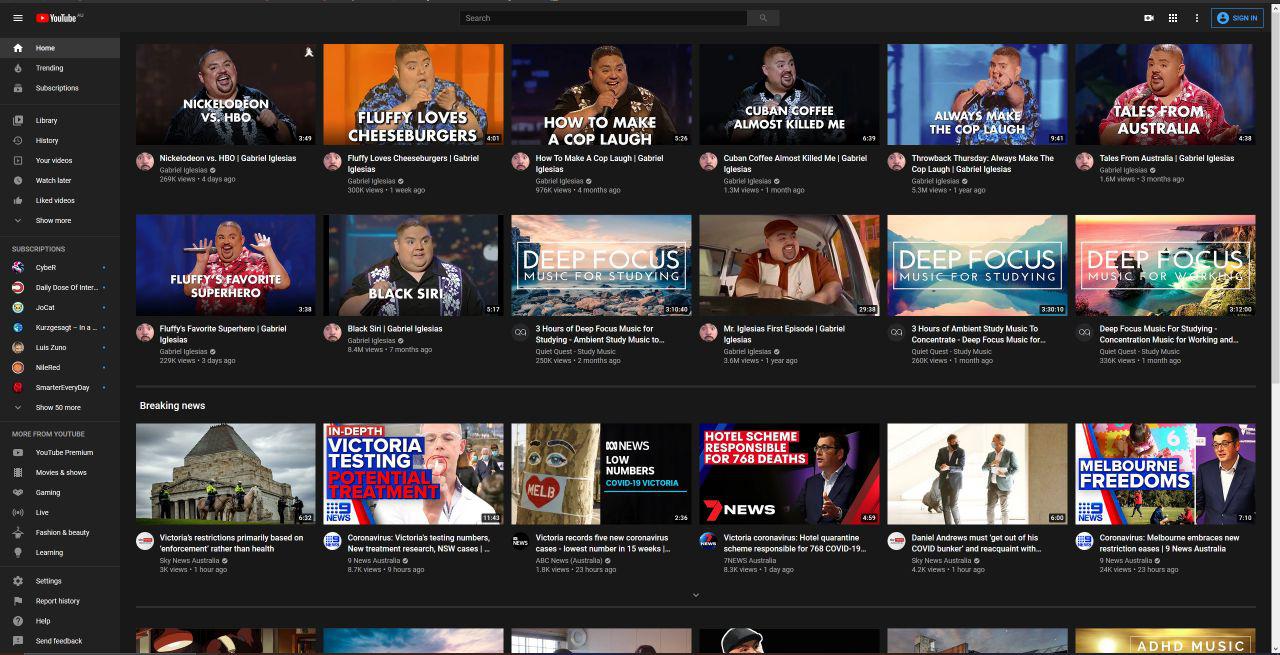
Task: Expand more Breaking news videos chevron
Action: (696, 595)
